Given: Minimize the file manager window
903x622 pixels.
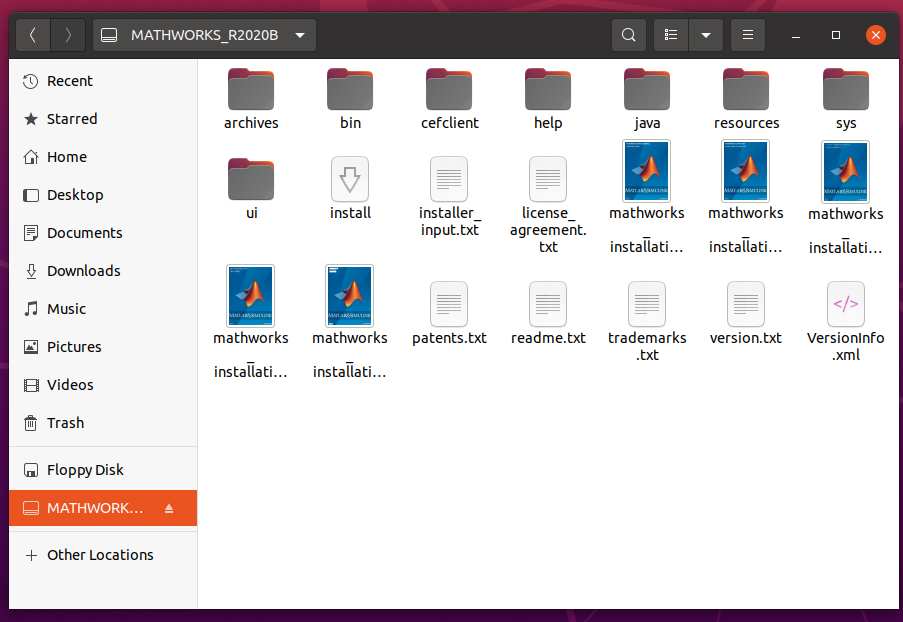Looking at the screenshot, I should tap(796, 35).
